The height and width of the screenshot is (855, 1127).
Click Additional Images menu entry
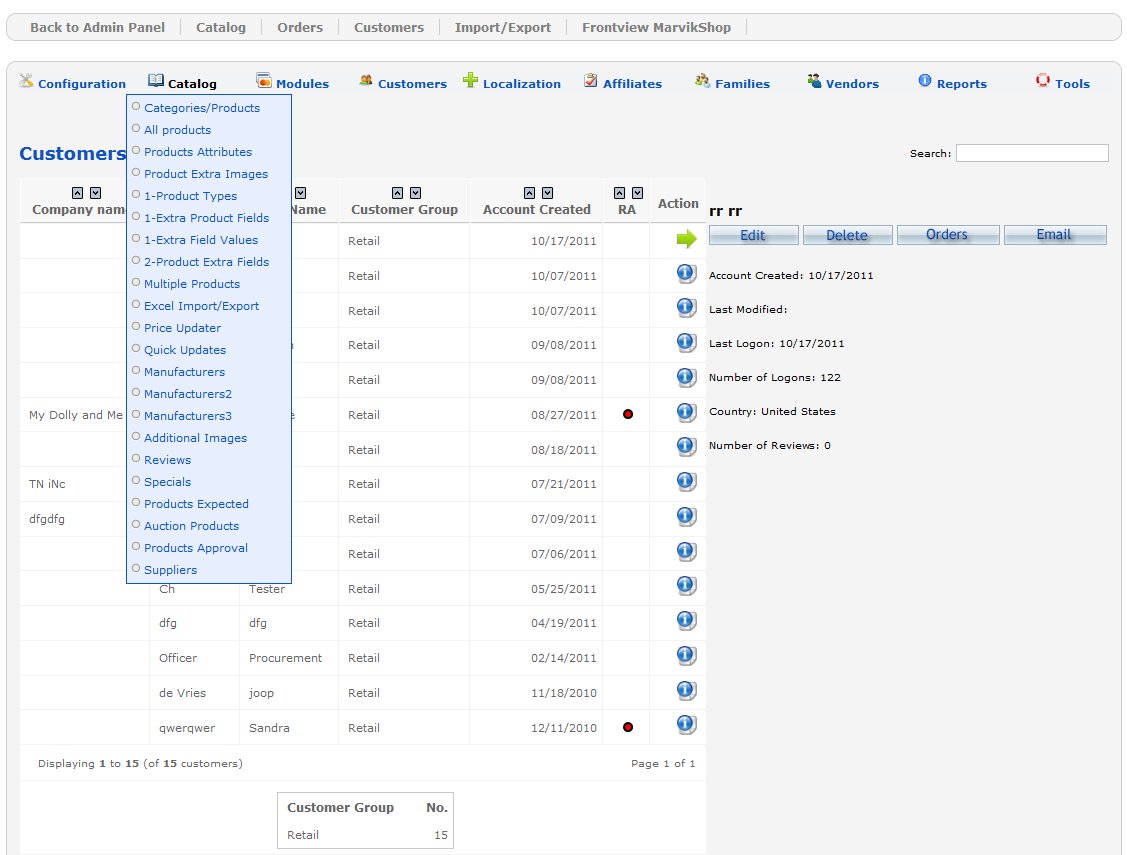[196, 438]
